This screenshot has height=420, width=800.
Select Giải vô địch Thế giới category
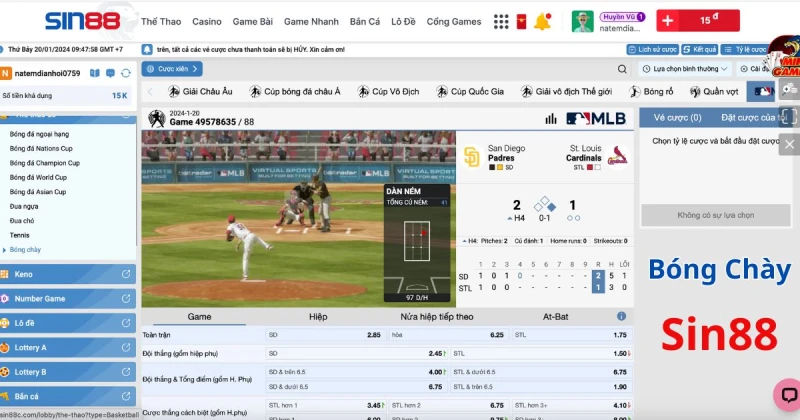566,91
